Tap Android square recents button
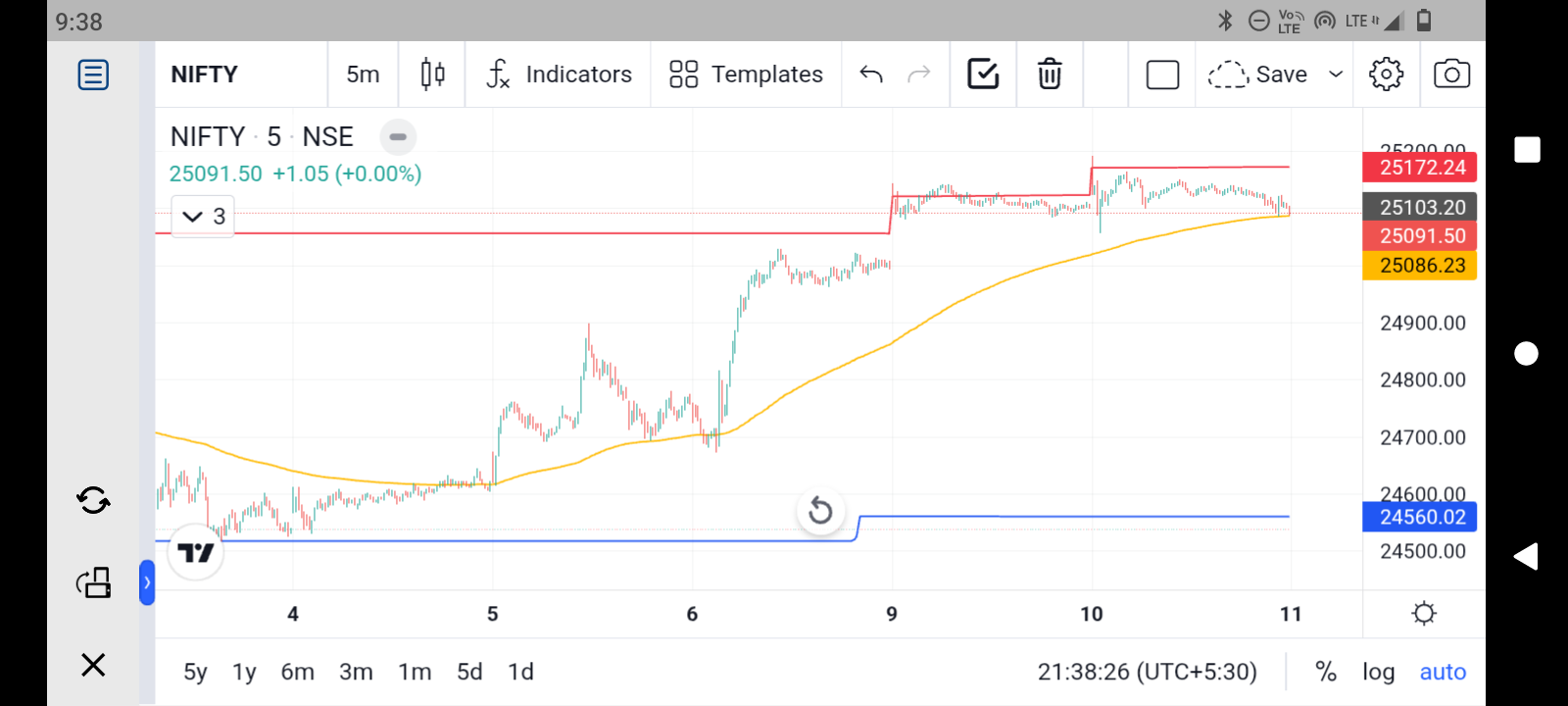Image resolution: width=1568 pixels, height=706 pixels. click(1527, 150)
